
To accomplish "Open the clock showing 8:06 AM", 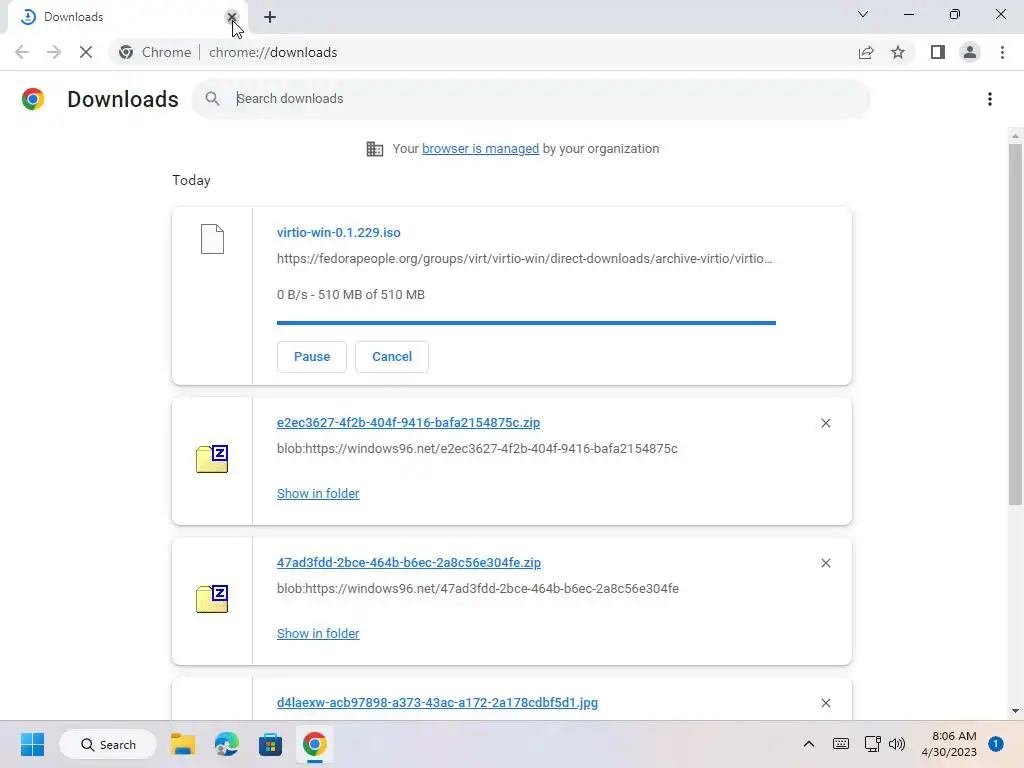I will pos(948,744).
